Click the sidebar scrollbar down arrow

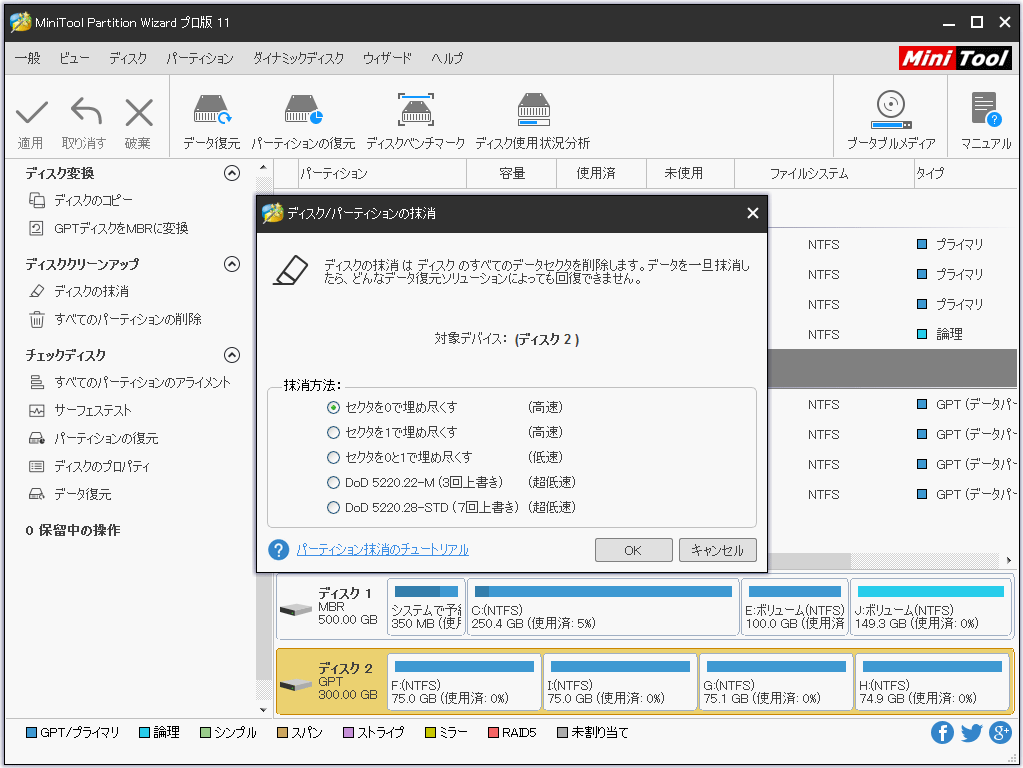(263, 709)
